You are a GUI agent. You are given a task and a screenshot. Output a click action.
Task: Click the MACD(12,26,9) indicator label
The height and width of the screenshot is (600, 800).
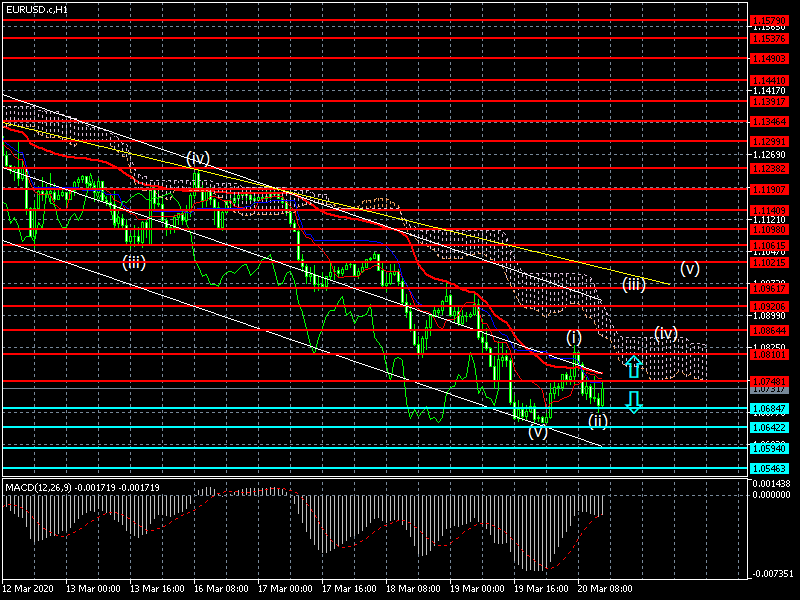tap(40, 487)
